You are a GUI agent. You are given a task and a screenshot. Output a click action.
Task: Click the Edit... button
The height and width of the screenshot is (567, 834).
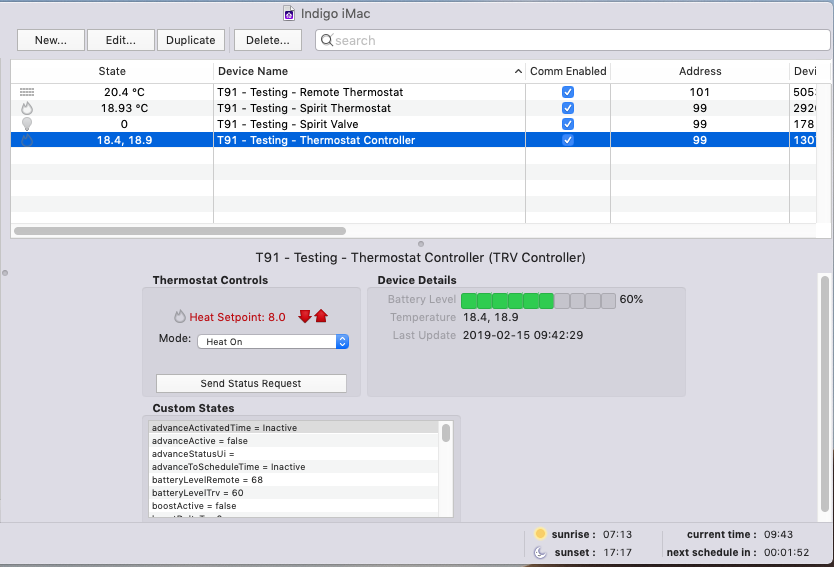(x=121, y=40)
